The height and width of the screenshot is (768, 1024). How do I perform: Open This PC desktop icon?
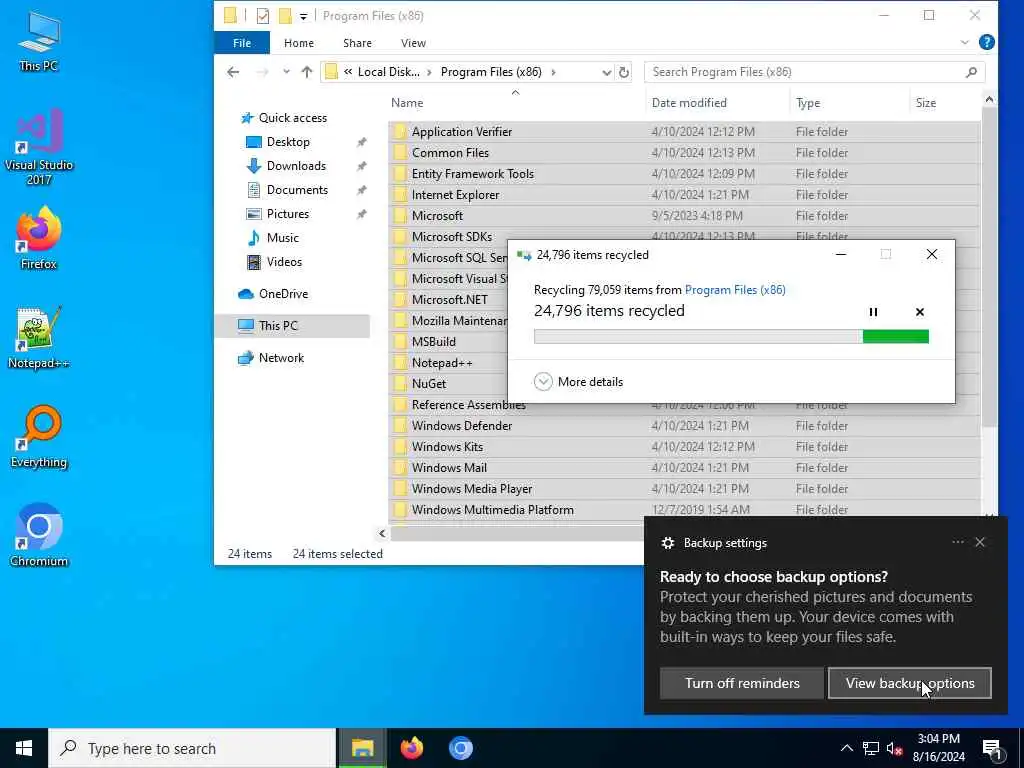pos(39,40)
